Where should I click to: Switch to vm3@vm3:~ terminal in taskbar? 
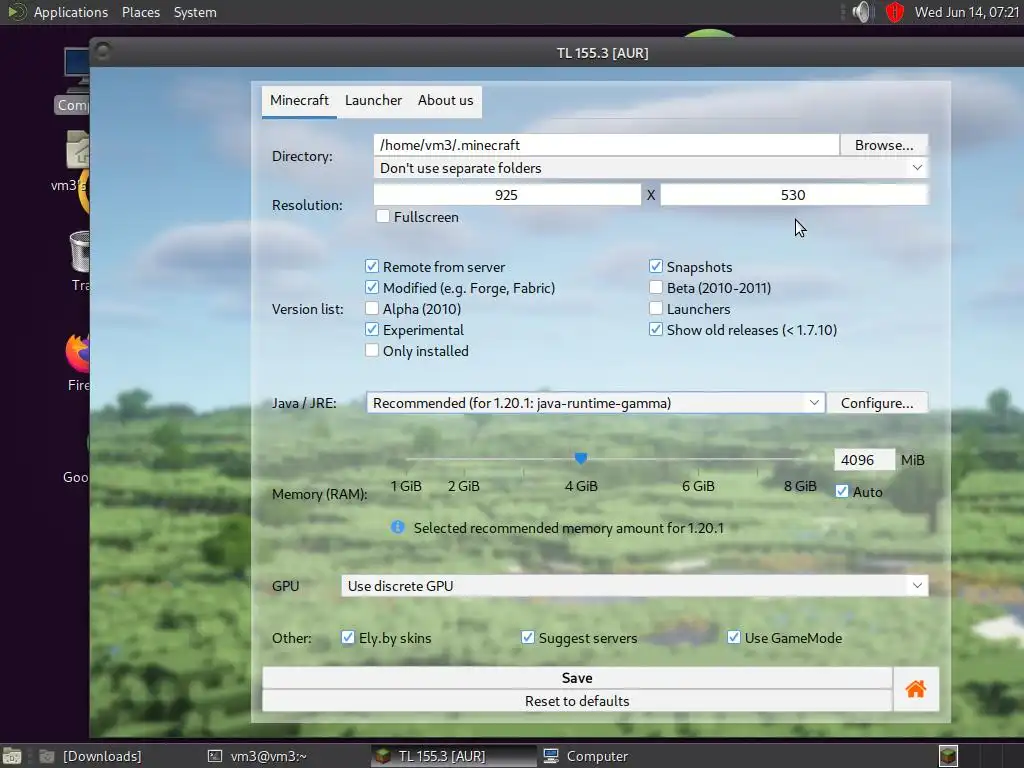(x=257, y=756)
